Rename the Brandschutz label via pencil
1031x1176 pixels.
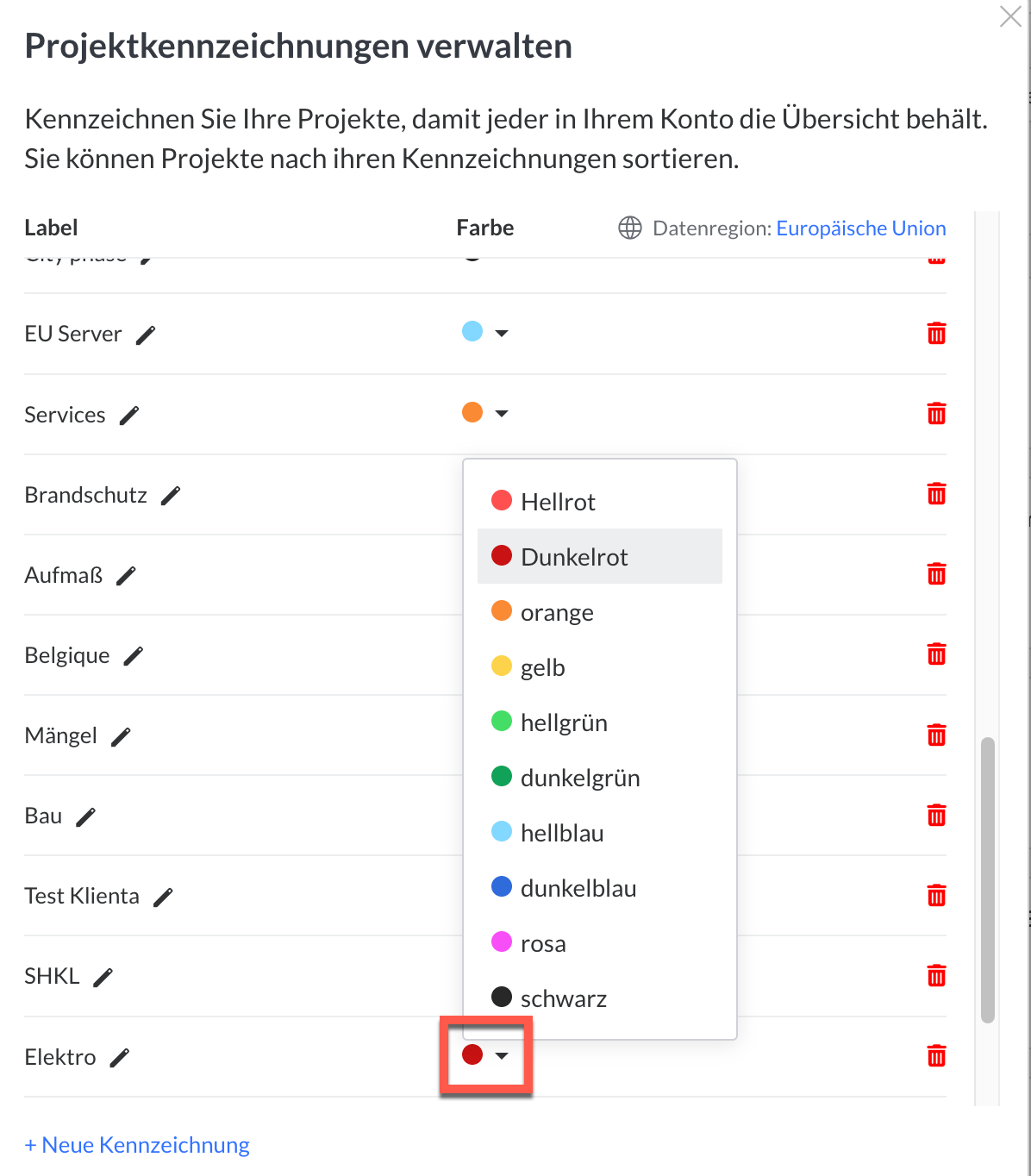(x=171, y=496)
